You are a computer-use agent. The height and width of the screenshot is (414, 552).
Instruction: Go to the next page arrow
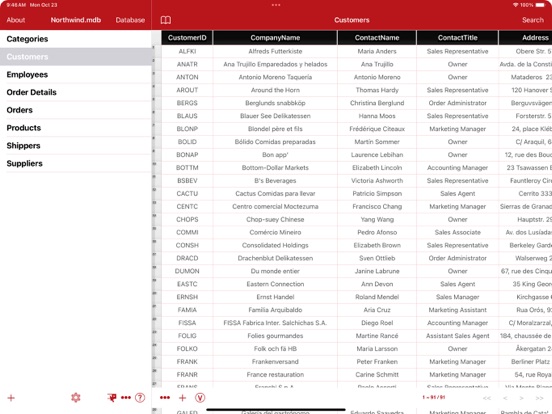[x=521, y=398]
